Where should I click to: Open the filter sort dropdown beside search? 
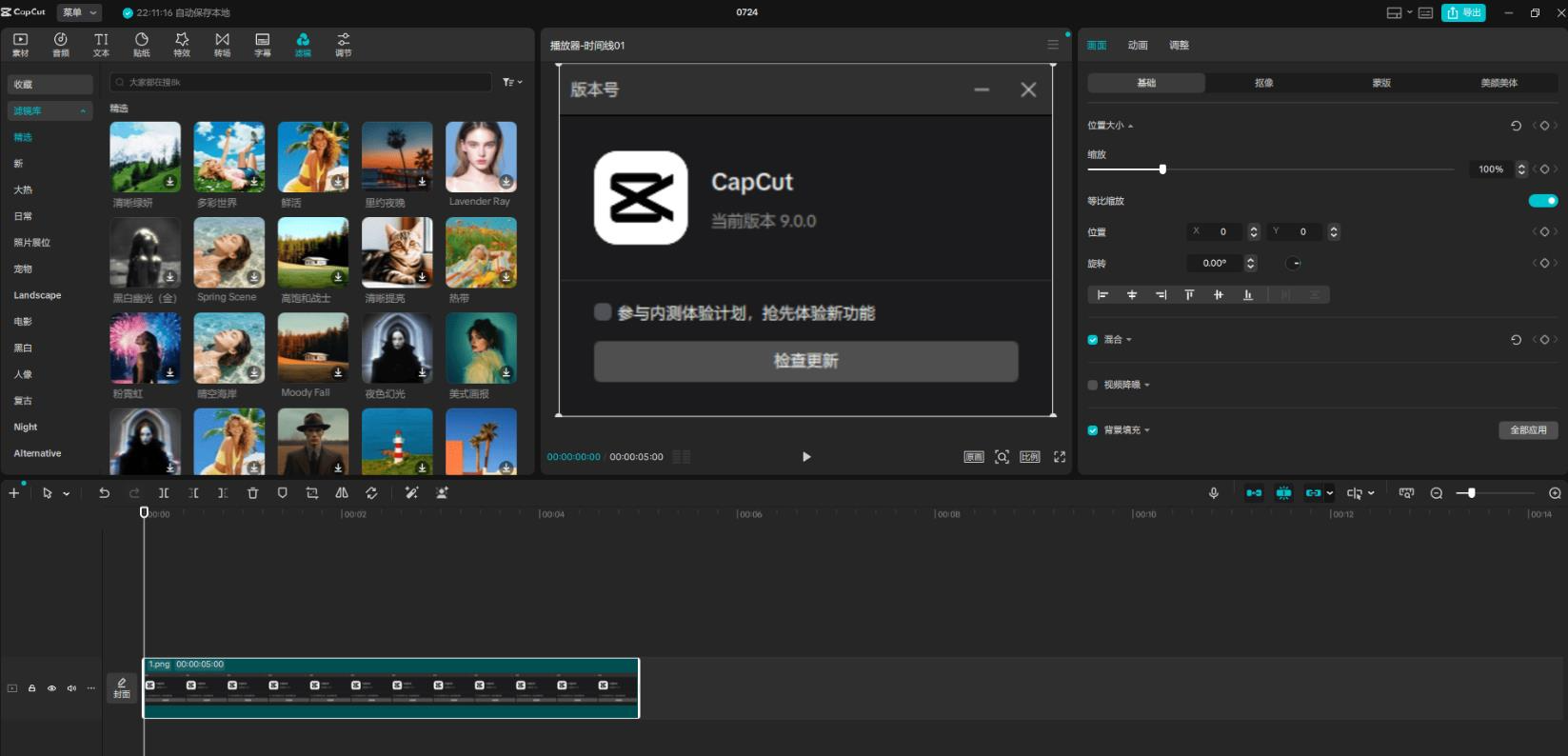click(512, 83)
